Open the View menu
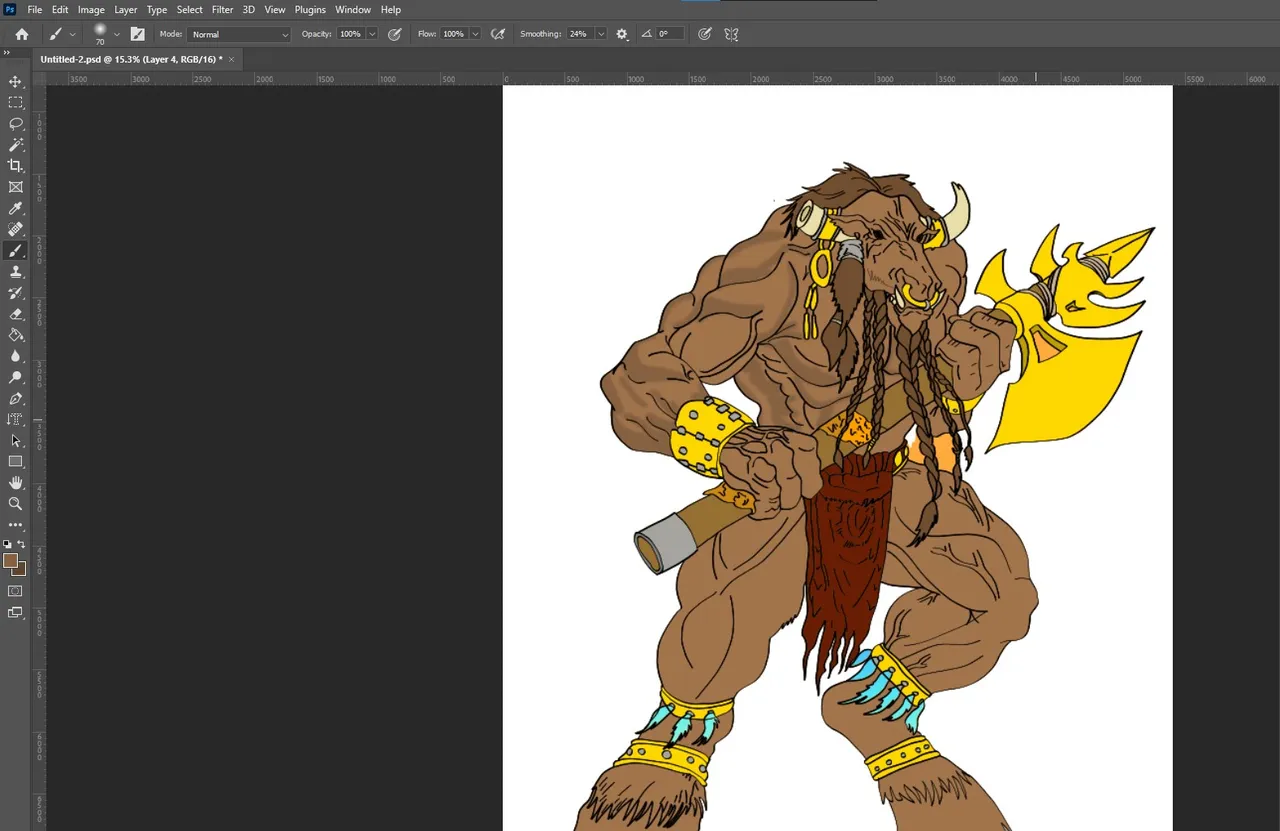Image resolution: width=1280 pixels, height=831 pixels. (274, 9)
